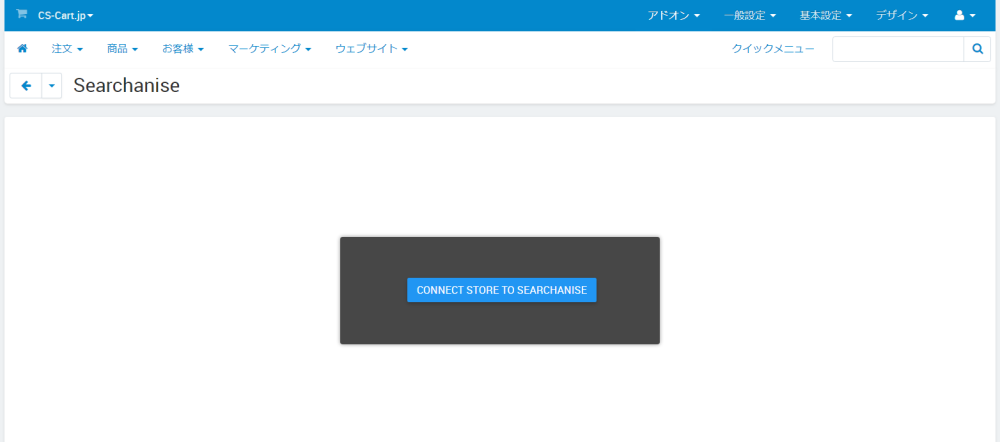Screen dimensions: 1000x442
Task: Focus the top search input field
Action: coord(898,48)
